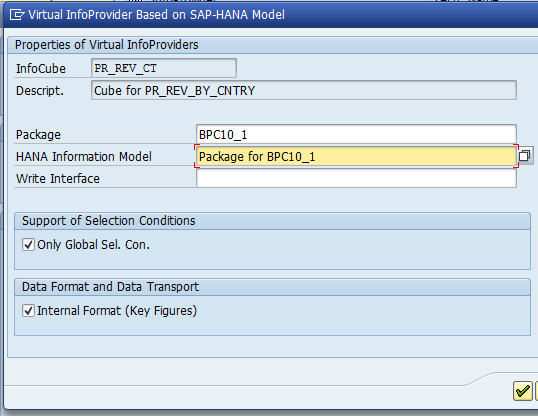Click the Descript. field with Cube text
Image resolution: width=538 pixels, height=416 pixels.
[304, 90]
